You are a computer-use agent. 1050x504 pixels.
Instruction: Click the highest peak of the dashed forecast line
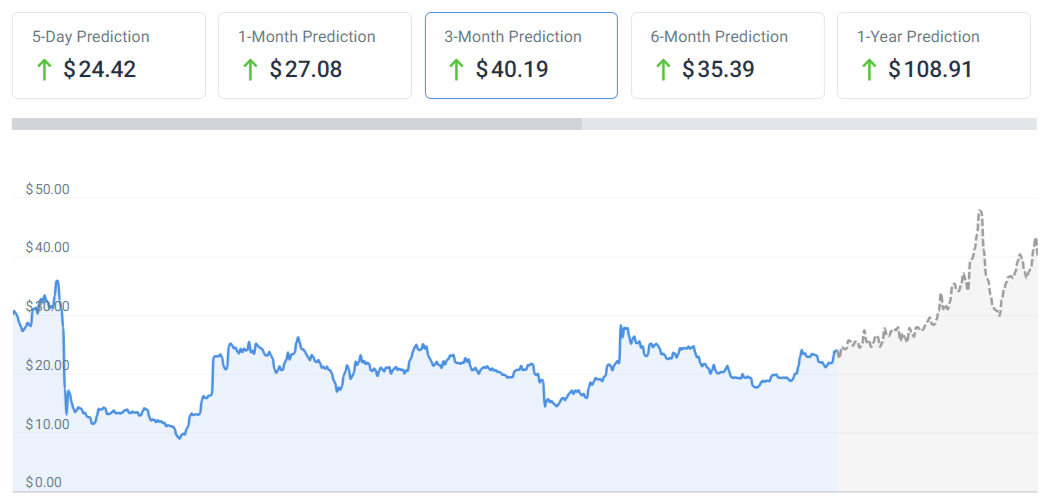click(980, 211)
